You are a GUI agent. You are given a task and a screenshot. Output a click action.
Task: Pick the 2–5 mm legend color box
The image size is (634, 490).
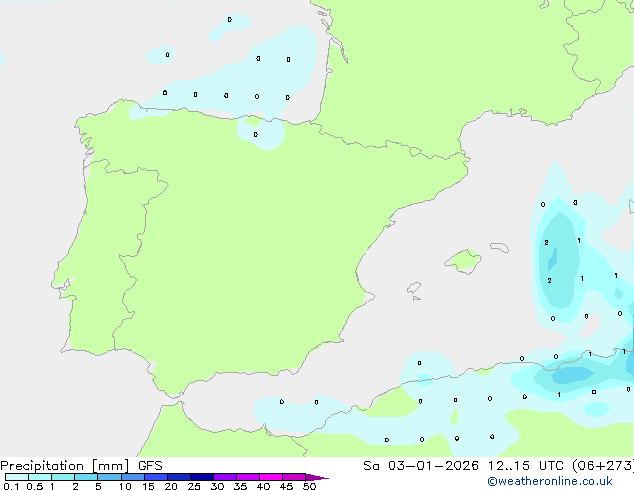(x=86, y=477)
